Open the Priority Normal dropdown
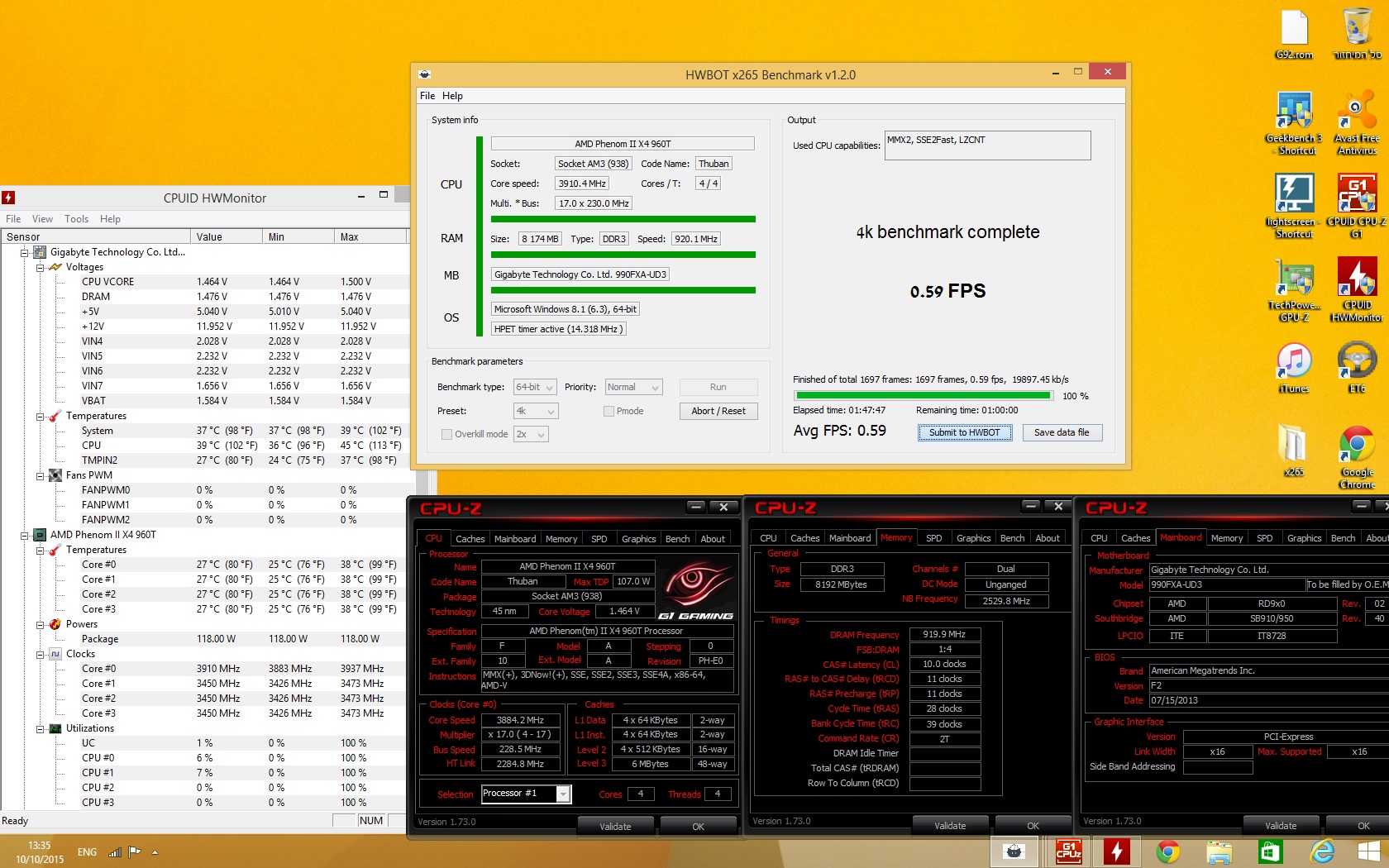 (x=633, y=387)
